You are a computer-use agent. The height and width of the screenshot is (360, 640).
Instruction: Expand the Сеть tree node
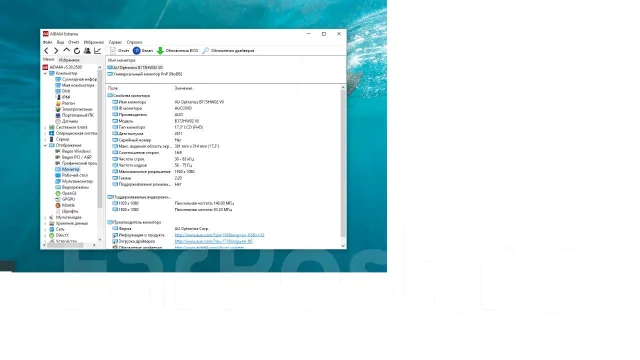tap(45, 229)
